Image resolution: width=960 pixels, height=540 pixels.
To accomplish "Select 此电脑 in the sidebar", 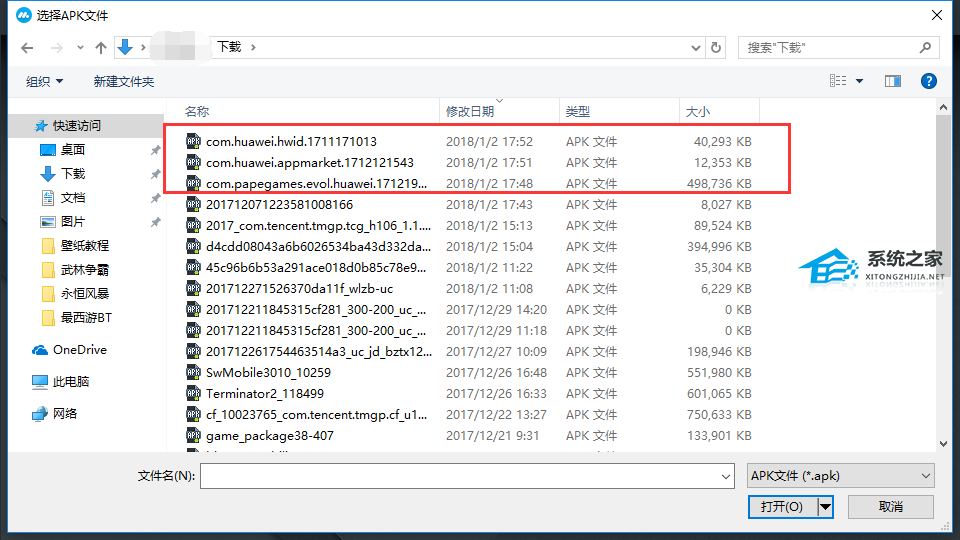I will (x=71, y=381).
